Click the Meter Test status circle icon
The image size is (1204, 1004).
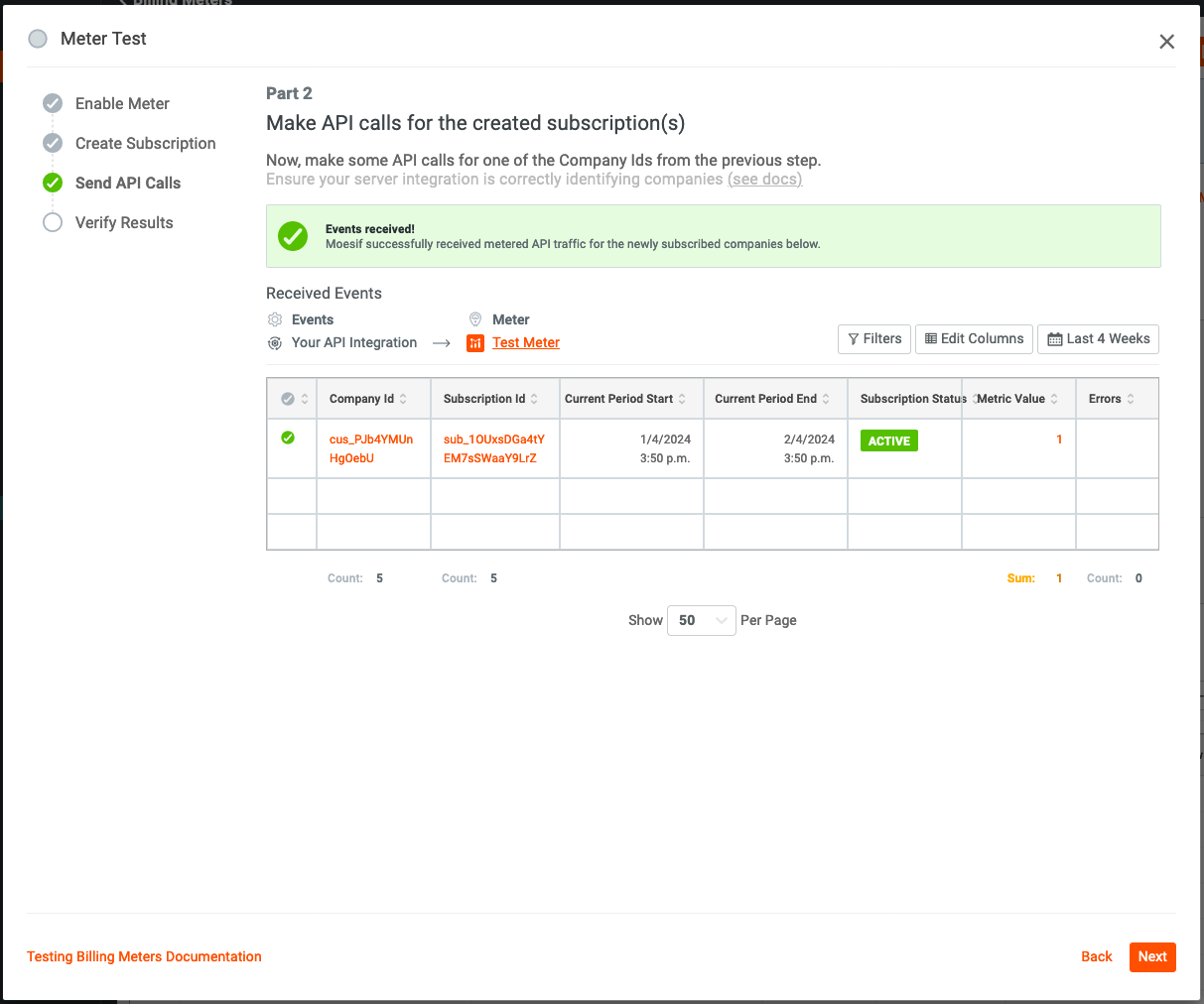tap(38, 39)
